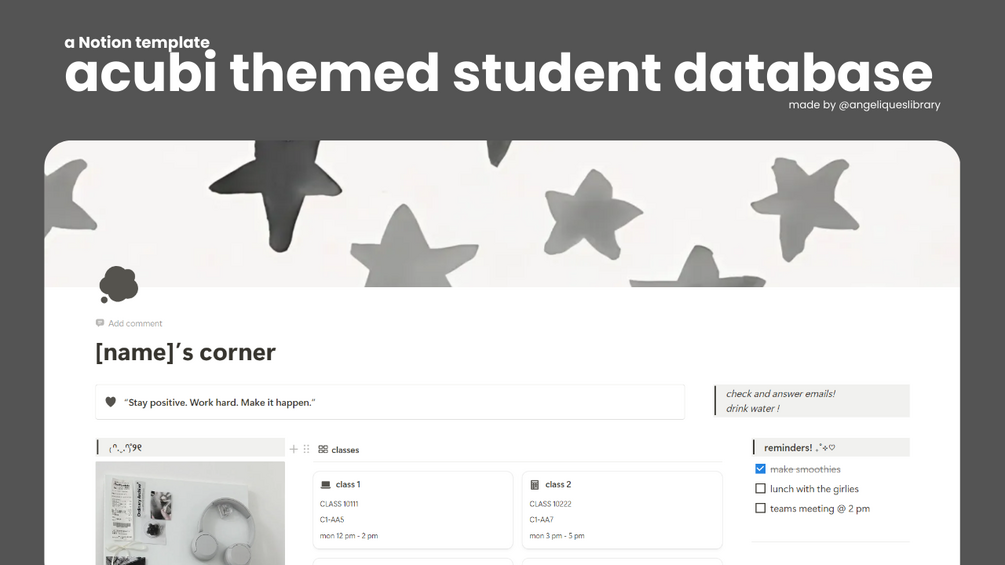Click the plus add-block icon beside classes

pyautogui.click(x=294, y=449)
